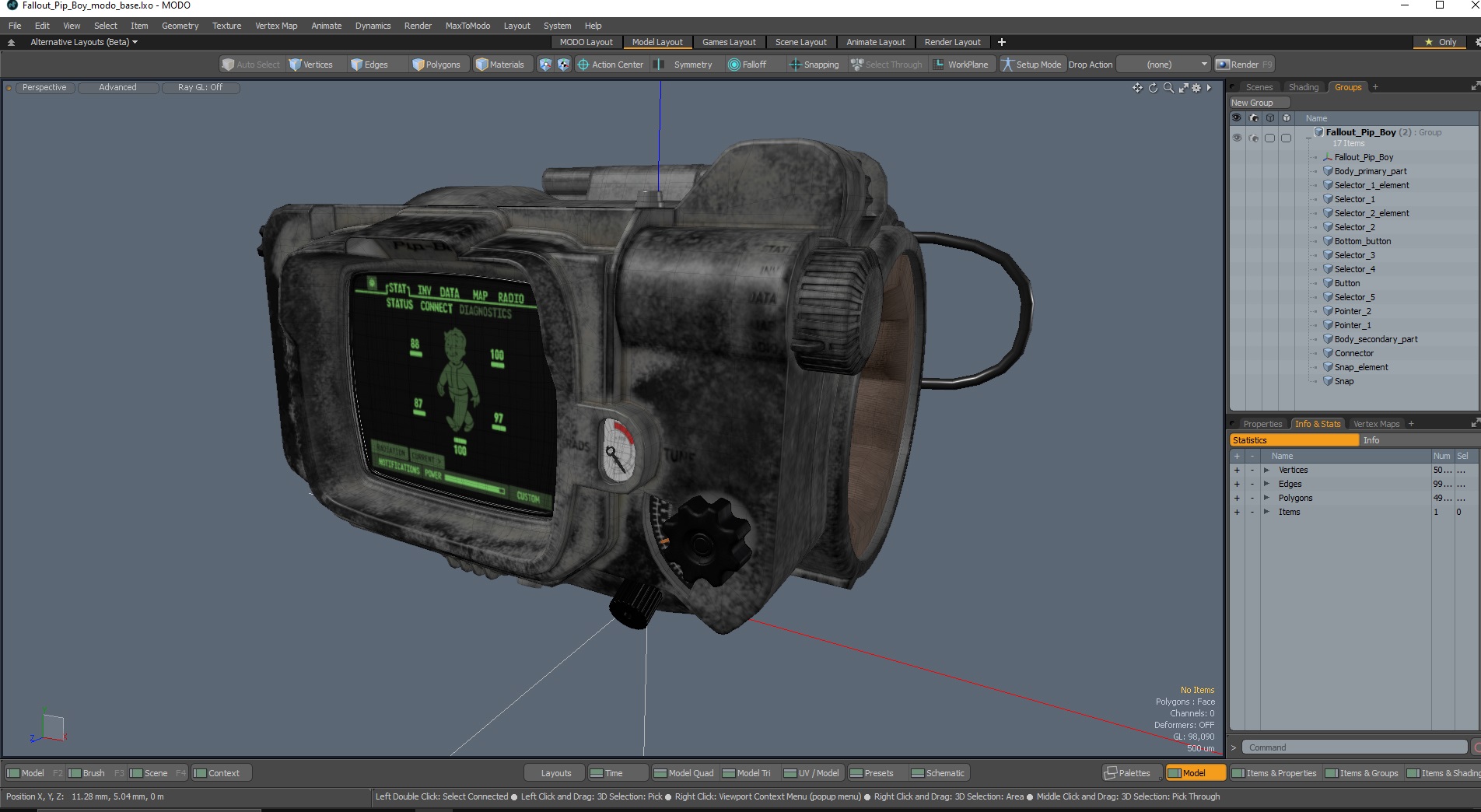
Task: Click the viewport play arrow icon
Action: click(1209, 88)
